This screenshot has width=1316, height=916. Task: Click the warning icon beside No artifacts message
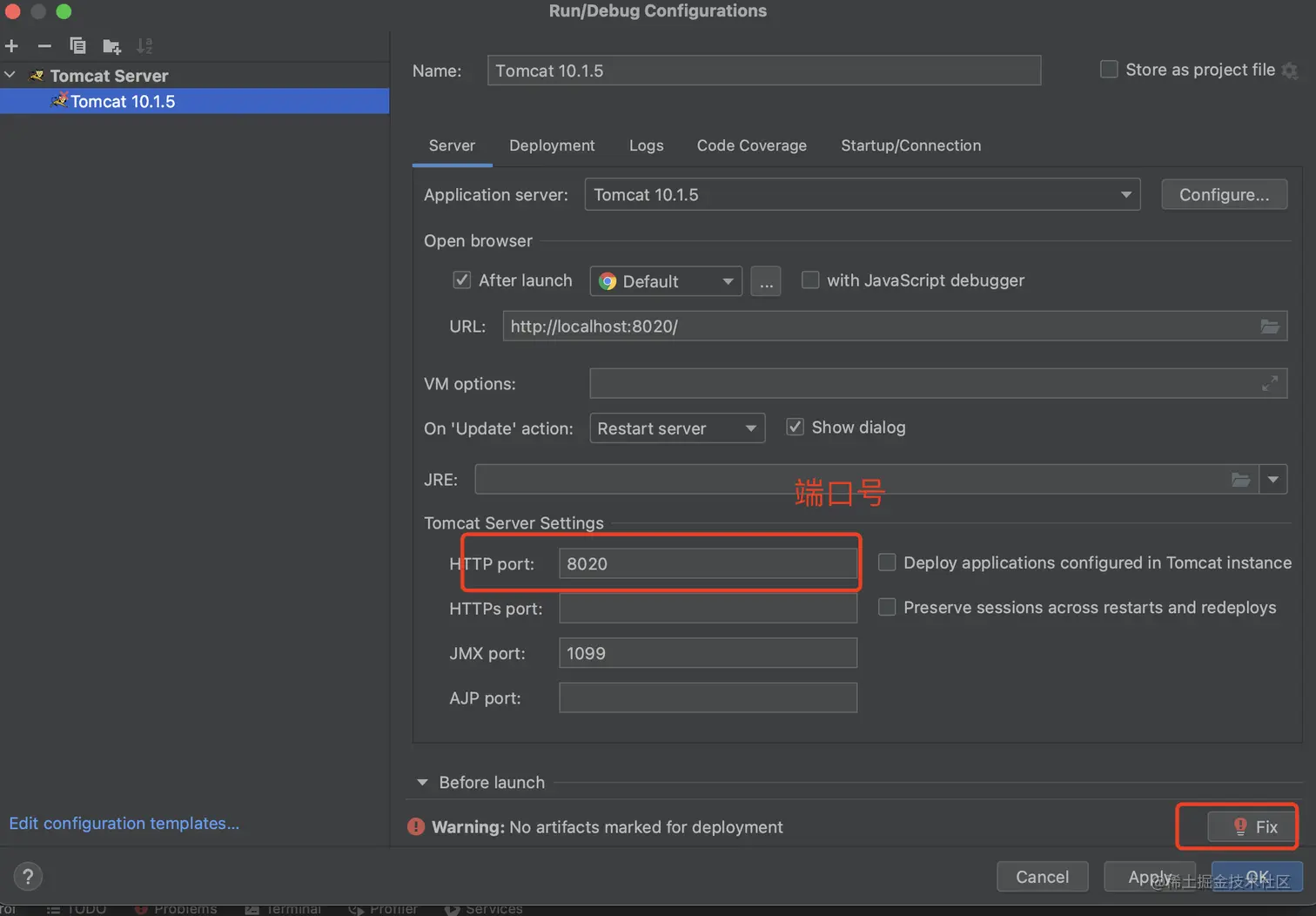(x=416, y=827)
